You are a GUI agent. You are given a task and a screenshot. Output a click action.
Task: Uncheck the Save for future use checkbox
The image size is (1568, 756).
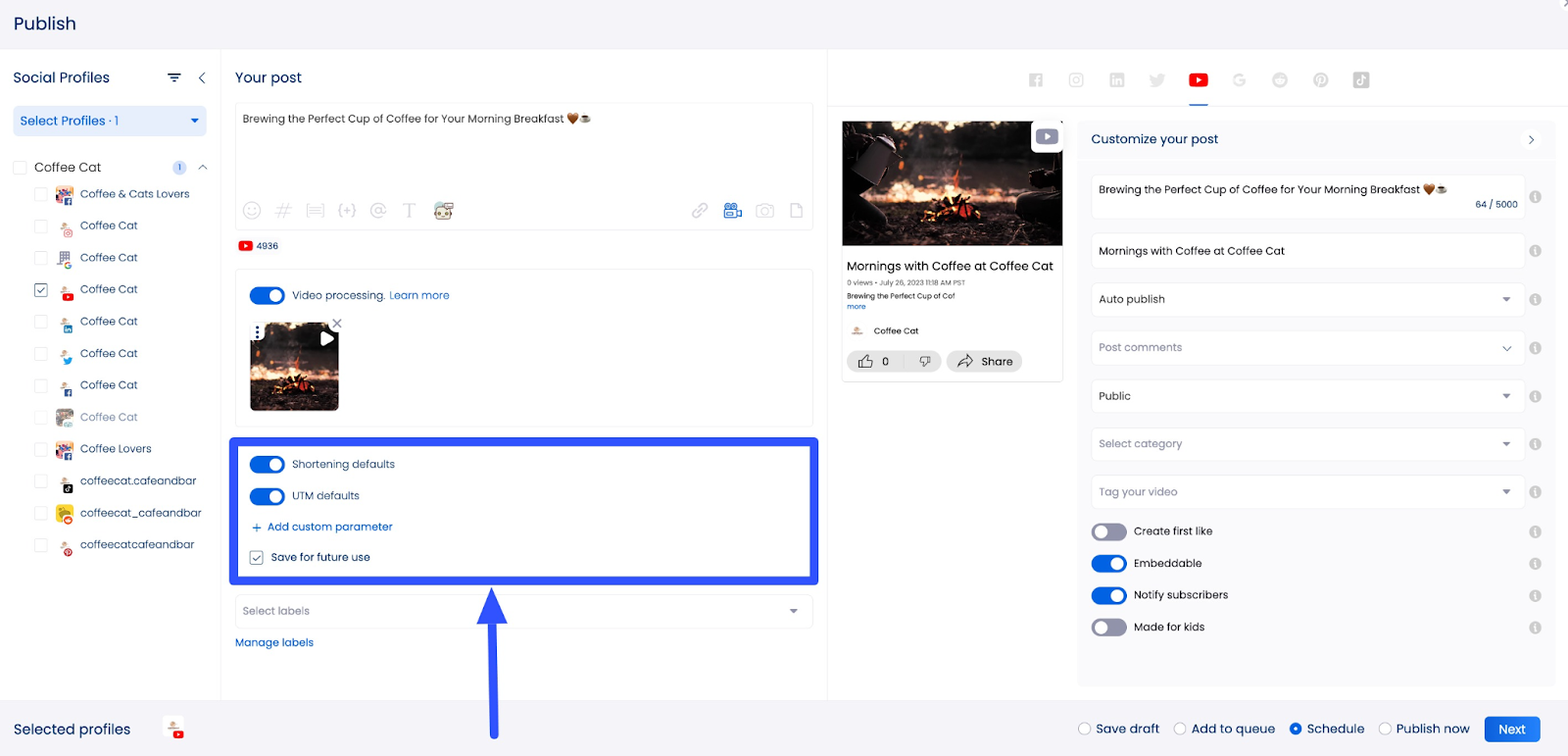tap(257, 558)
